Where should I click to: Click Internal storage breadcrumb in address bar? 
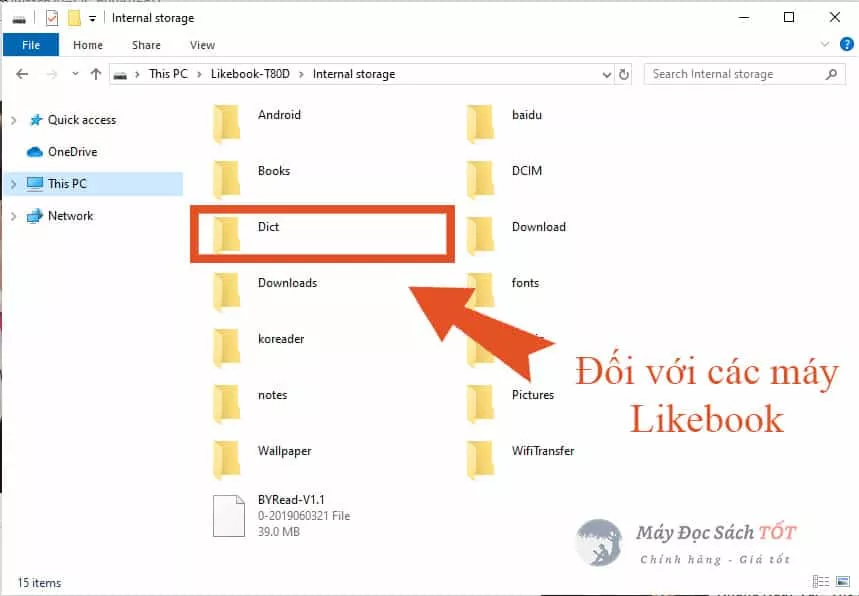tap(354, 74)
